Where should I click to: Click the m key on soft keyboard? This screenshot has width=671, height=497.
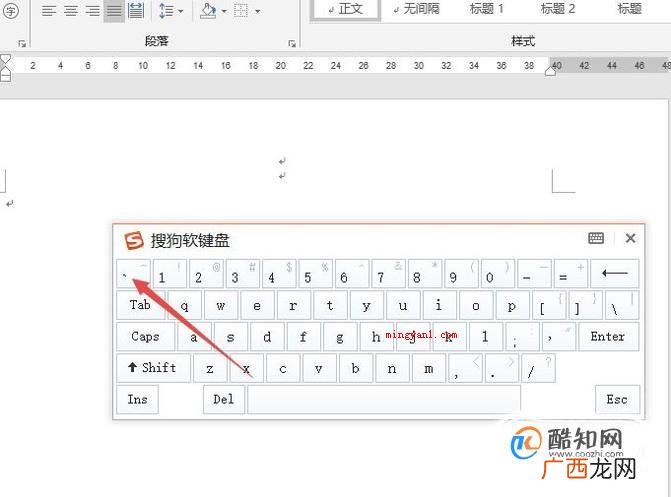point(428,368)
